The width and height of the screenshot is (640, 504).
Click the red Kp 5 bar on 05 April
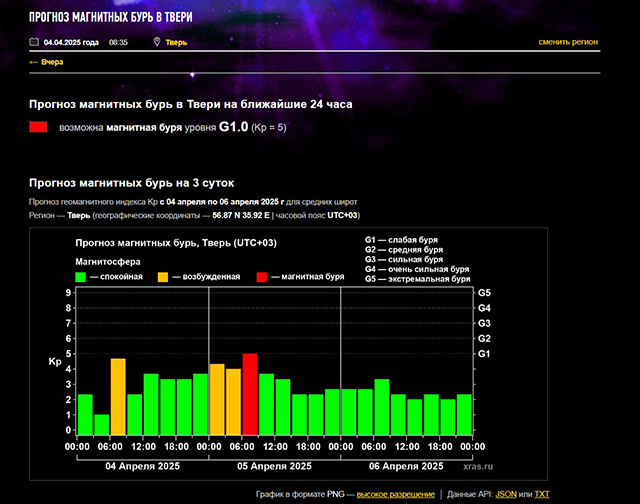(x=250, y=394)
